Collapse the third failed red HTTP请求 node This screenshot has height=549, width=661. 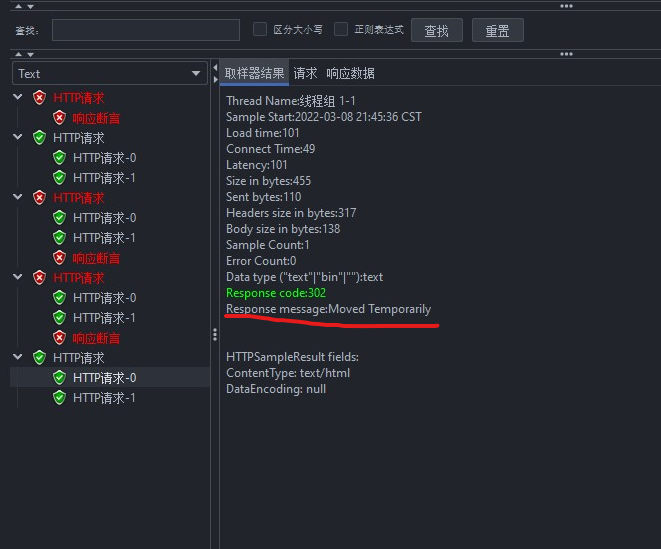18,277
